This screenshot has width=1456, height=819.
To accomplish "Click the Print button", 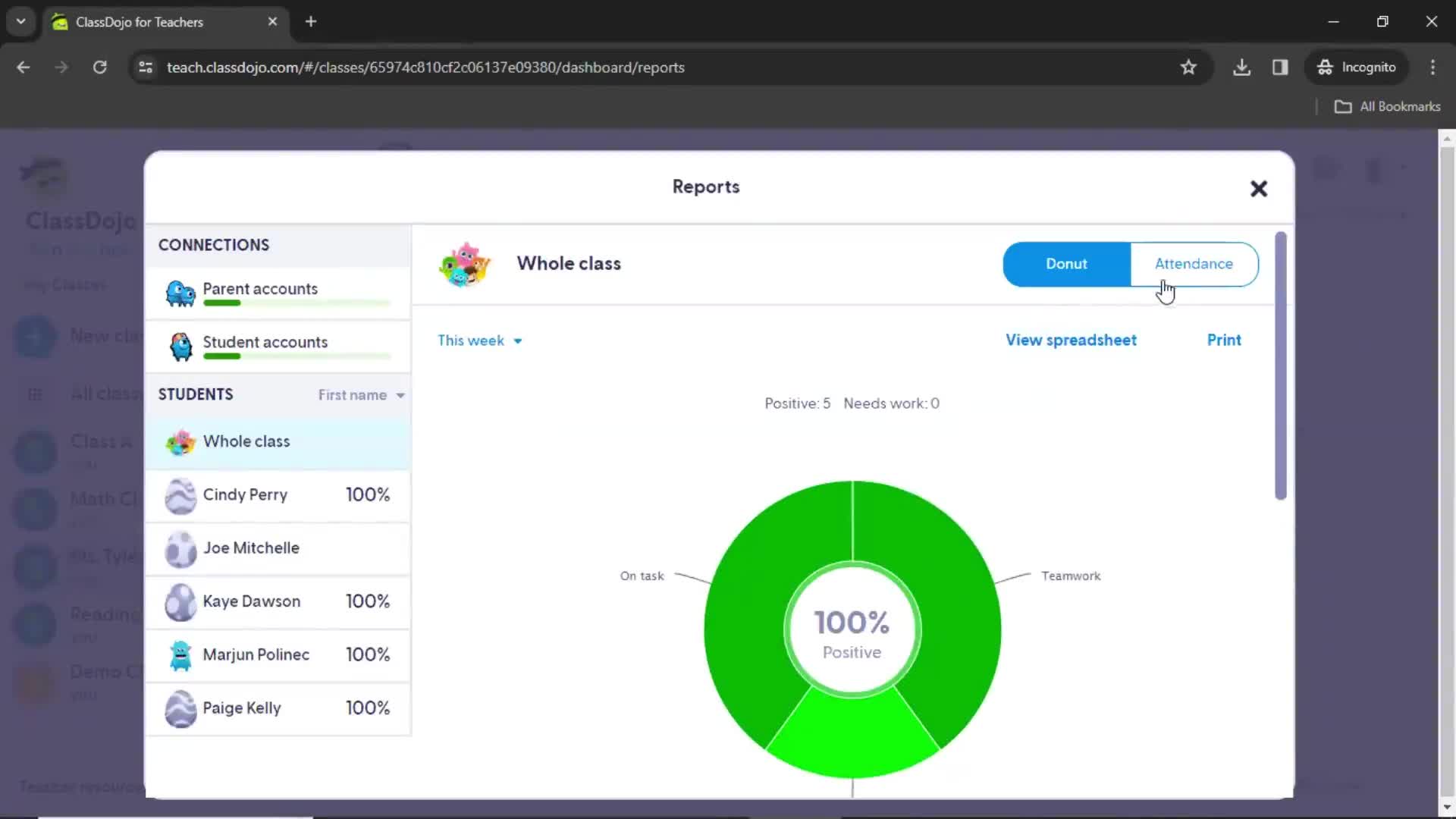I will (1225, 340).
